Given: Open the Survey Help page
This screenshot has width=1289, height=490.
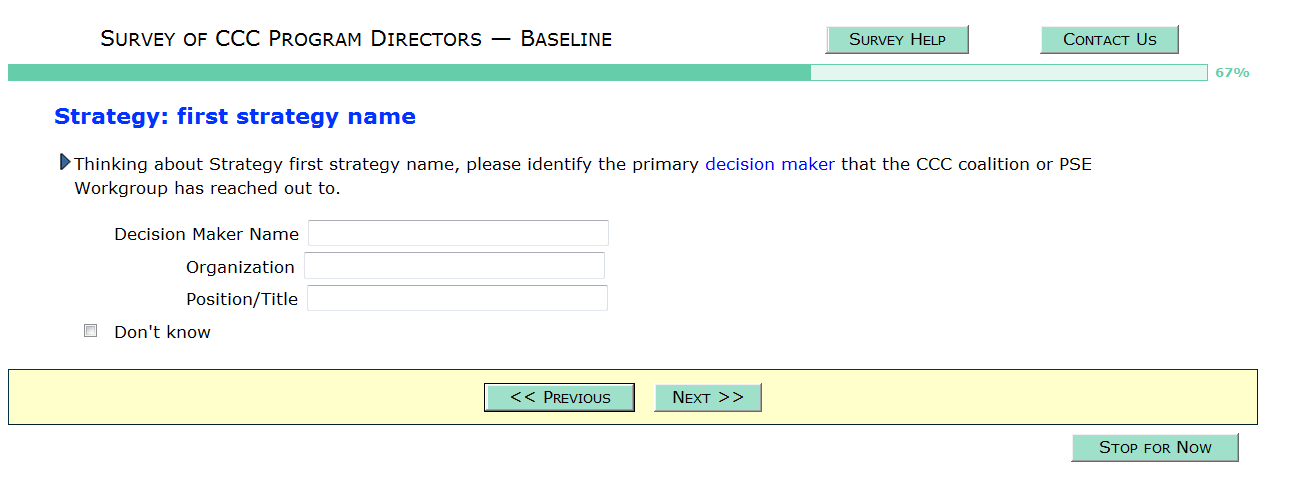Looking at the screenshot, I should point(897,40).
